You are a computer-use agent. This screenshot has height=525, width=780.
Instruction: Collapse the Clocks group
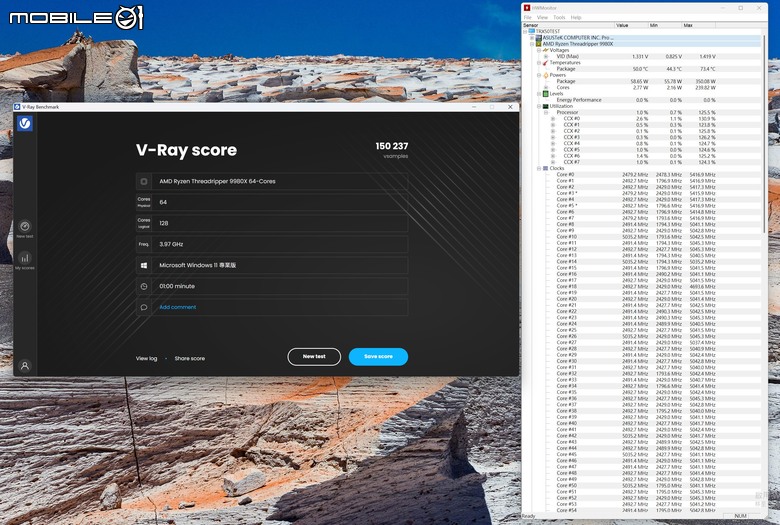pyautogui.click(x=539, y=168)
